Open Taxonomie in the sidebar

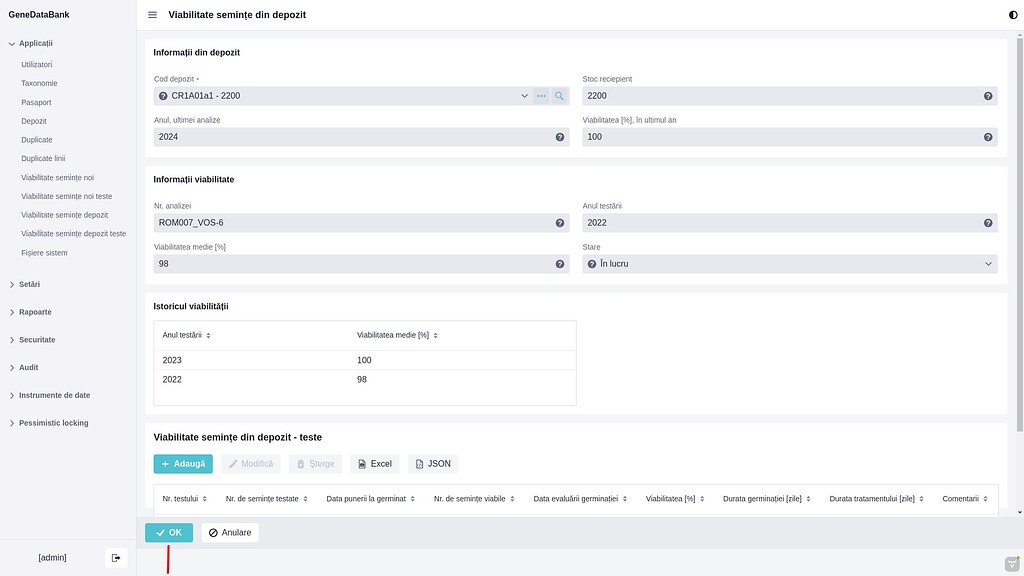[39, 84]
